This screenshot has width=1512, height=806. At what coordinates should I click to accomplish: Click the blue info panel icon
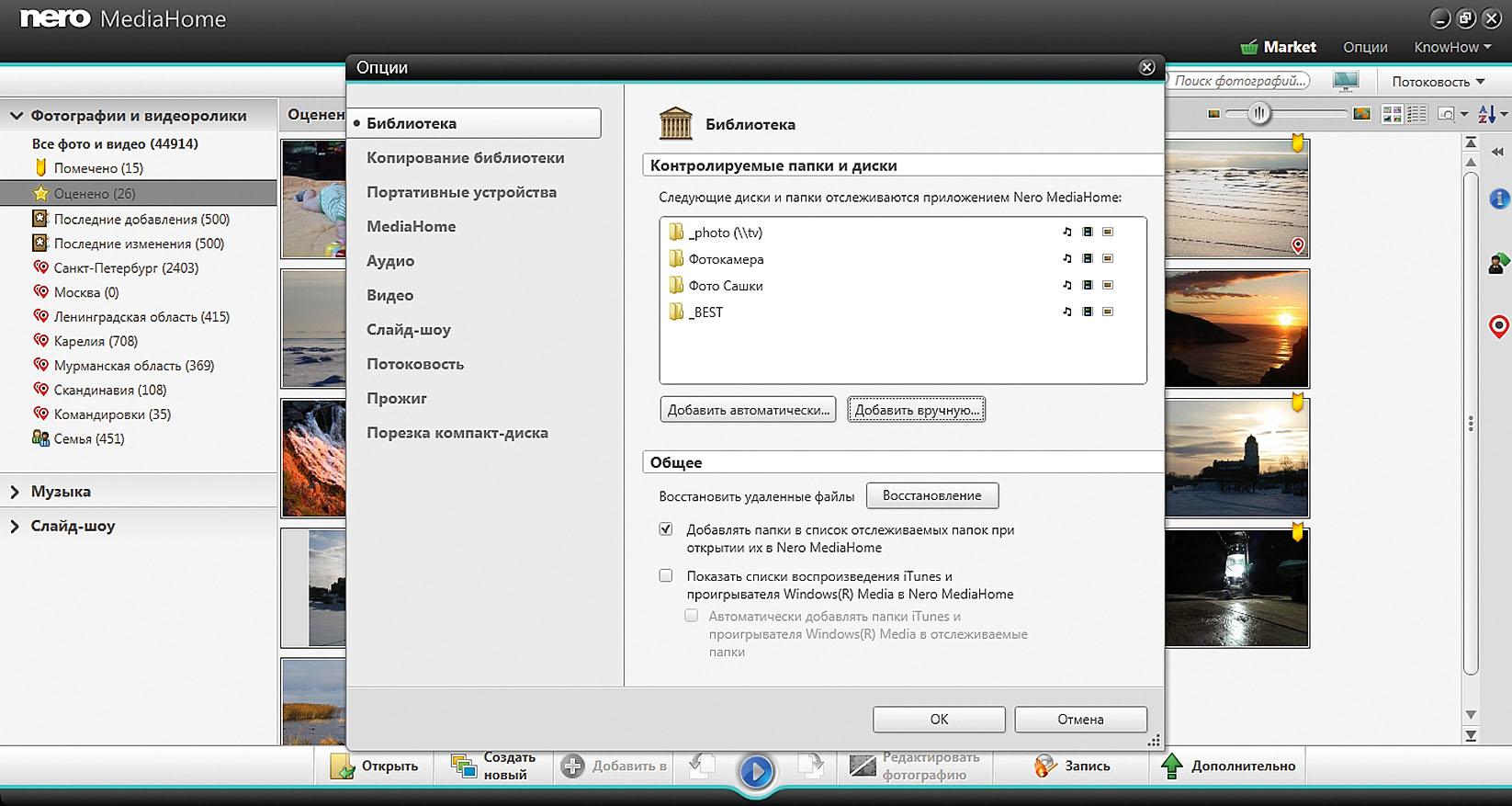(x=1498, y=199)
